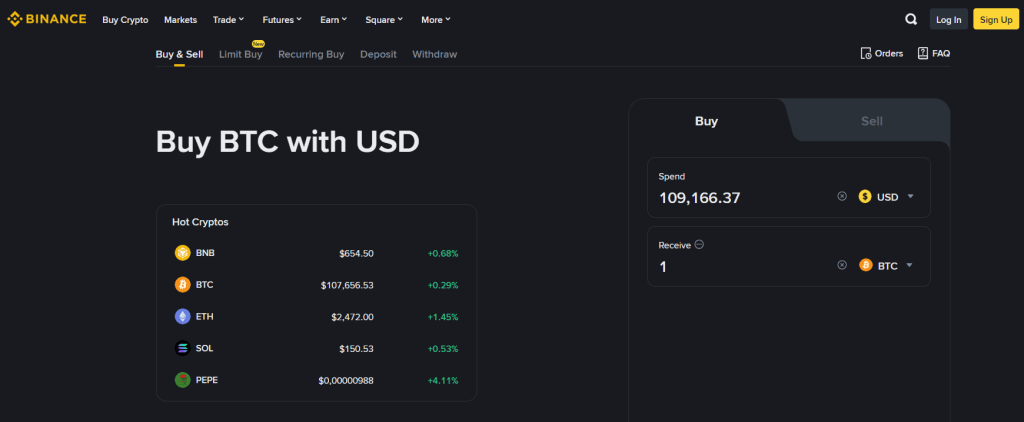Click the FAQ book icon
This screenshot has height=422, width=1024.
pos(923,54)
